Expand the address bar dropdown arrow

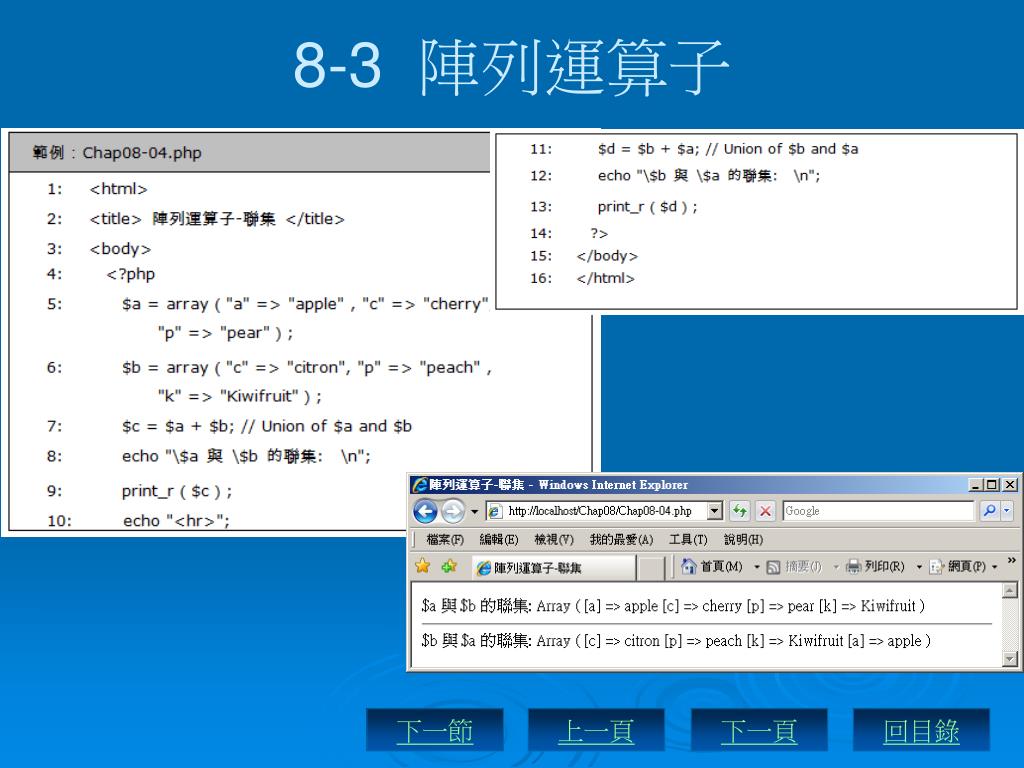[715, 511]
